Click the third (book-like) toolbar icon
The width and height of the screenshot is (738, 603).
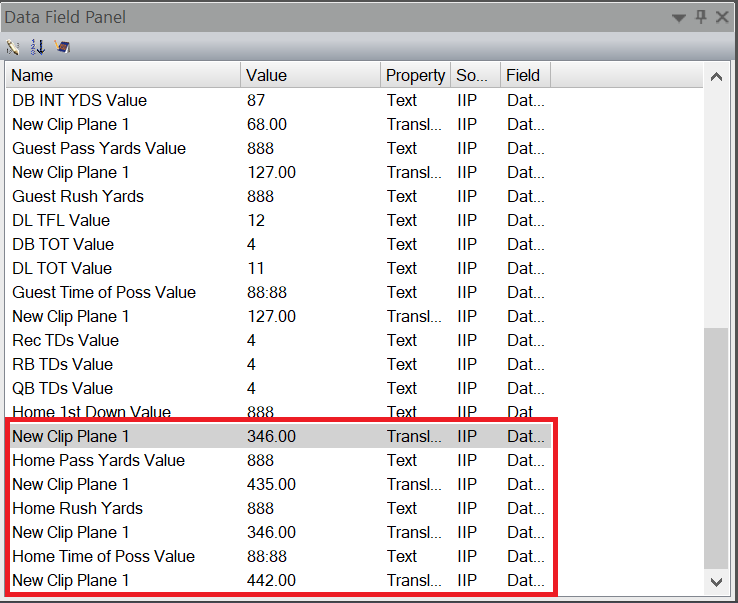[x=62, y=47]
